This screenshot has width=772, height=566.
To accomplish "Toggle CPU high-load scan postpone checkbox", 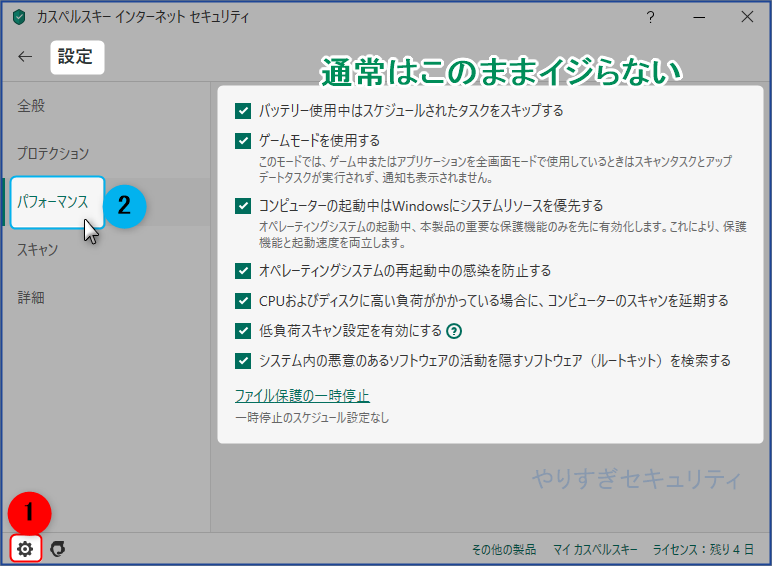I will tap(243, 301).
